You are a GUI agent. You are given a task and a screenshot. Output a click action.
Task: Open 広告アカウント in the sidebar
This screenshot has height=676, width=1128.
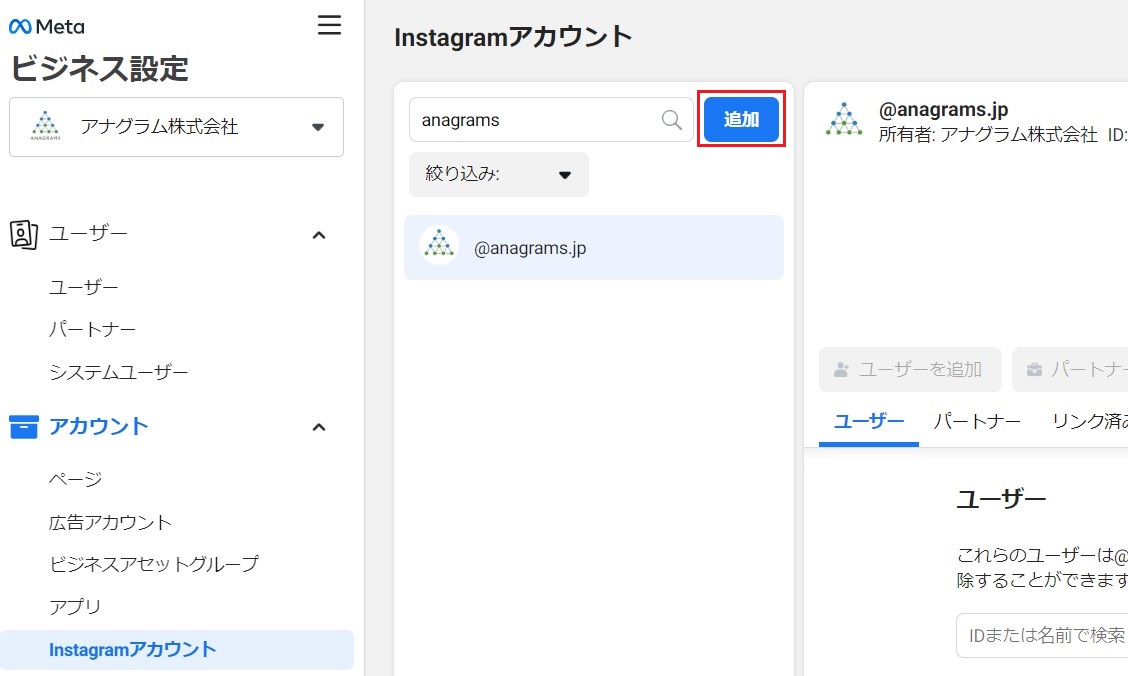pos(110,522)
